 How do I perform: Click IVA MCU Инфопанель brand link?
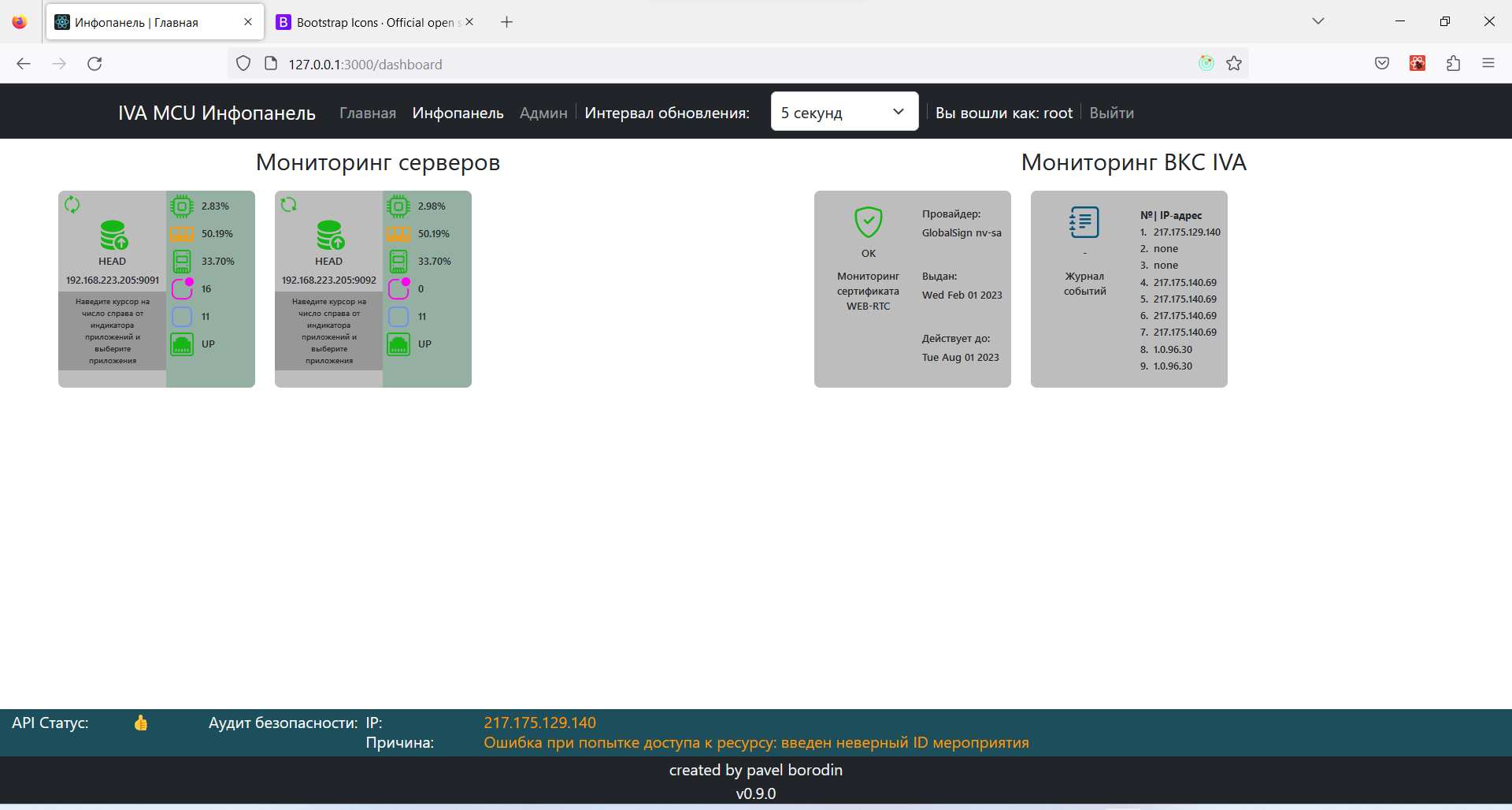pos(217,113)
